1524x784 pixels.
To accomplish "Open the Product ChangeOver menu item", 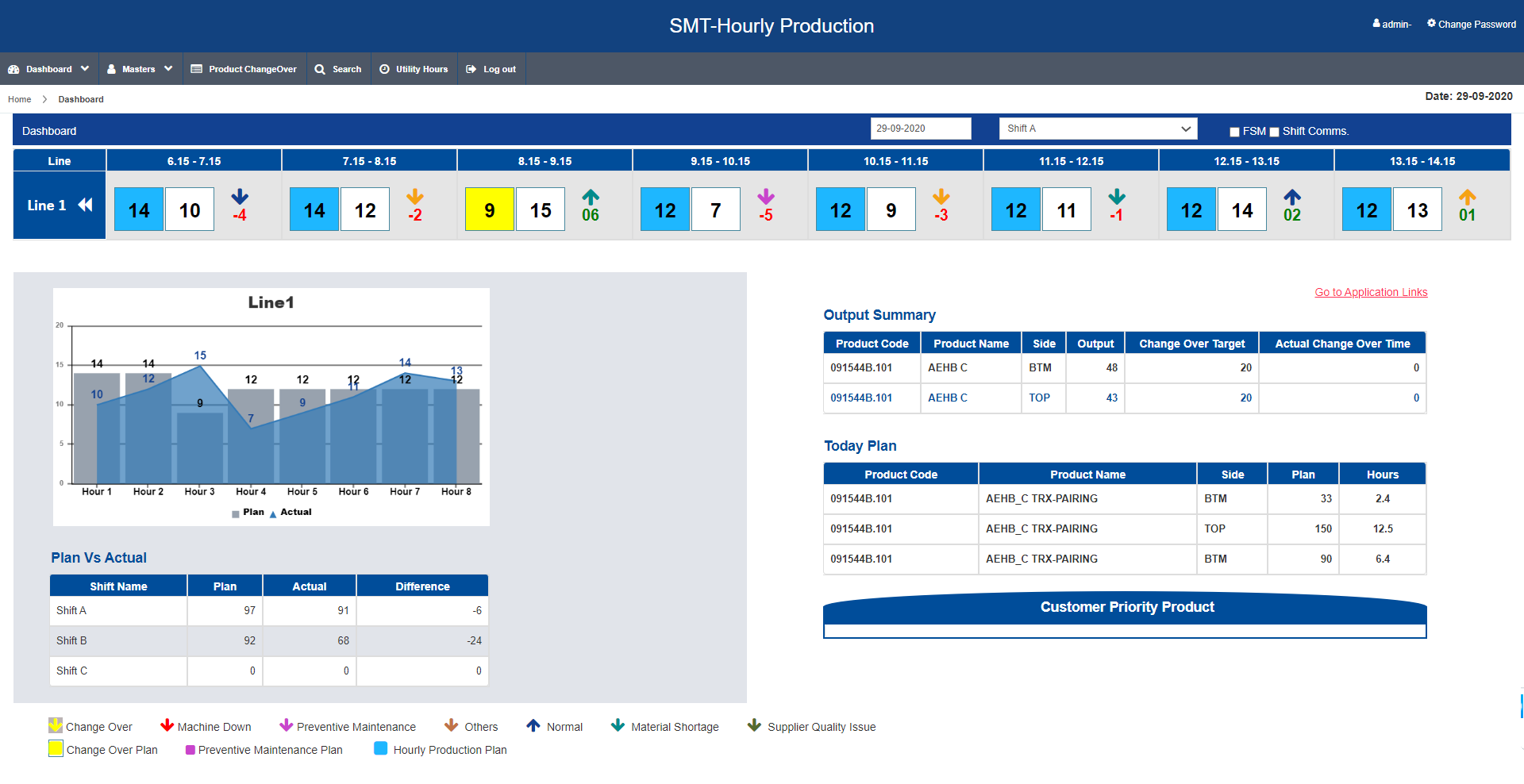I will pos(244,69).
